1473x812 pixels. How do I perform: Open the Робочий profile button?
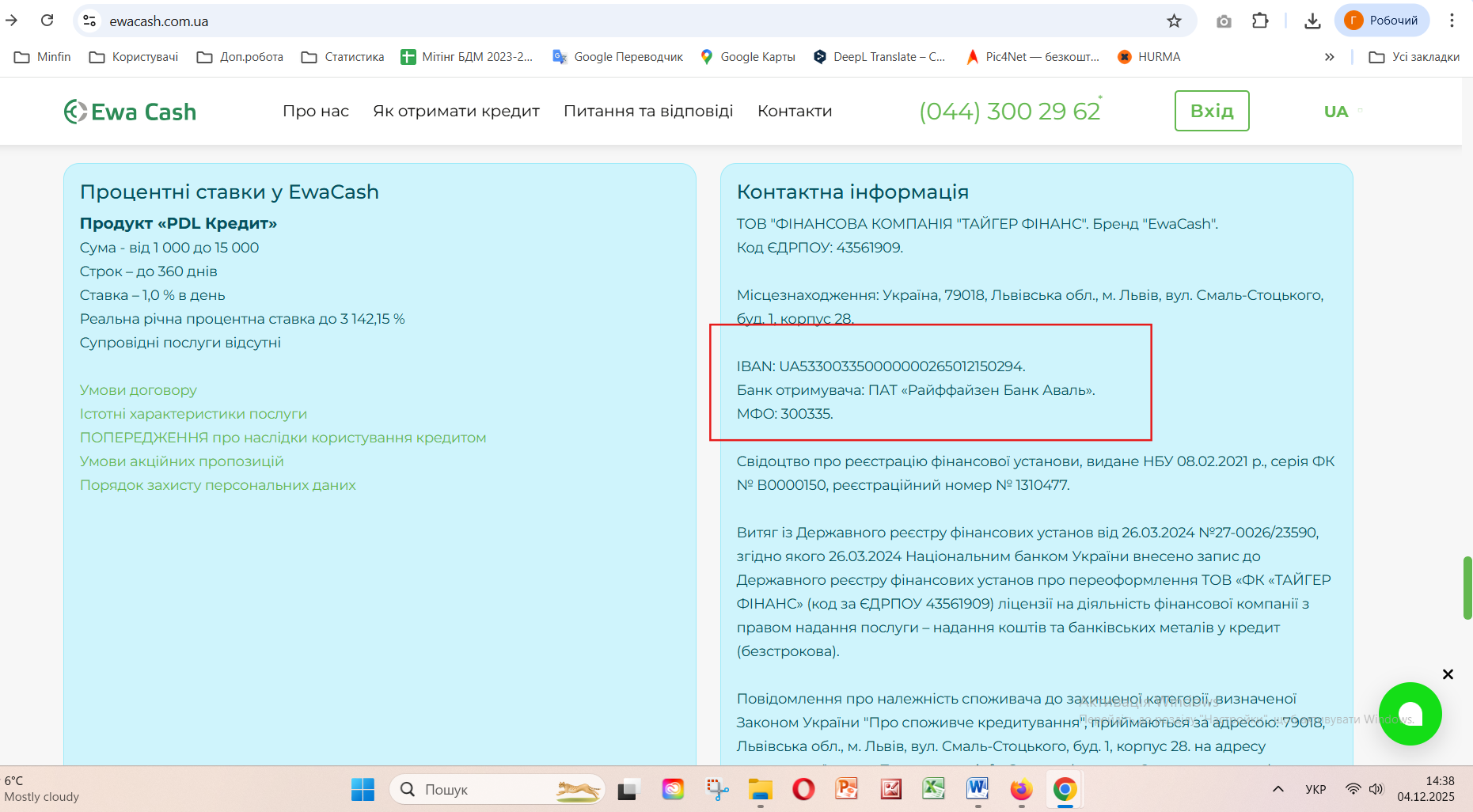click(x=1382, y=21)
